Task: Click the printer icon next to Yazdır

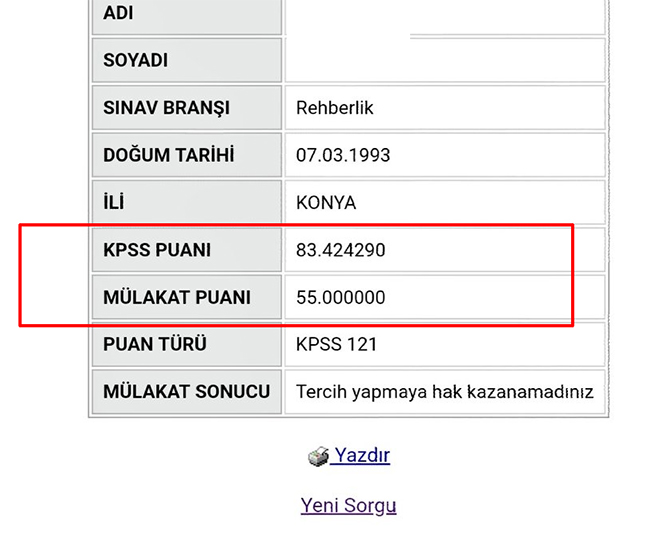Action: tap(318, 457)
